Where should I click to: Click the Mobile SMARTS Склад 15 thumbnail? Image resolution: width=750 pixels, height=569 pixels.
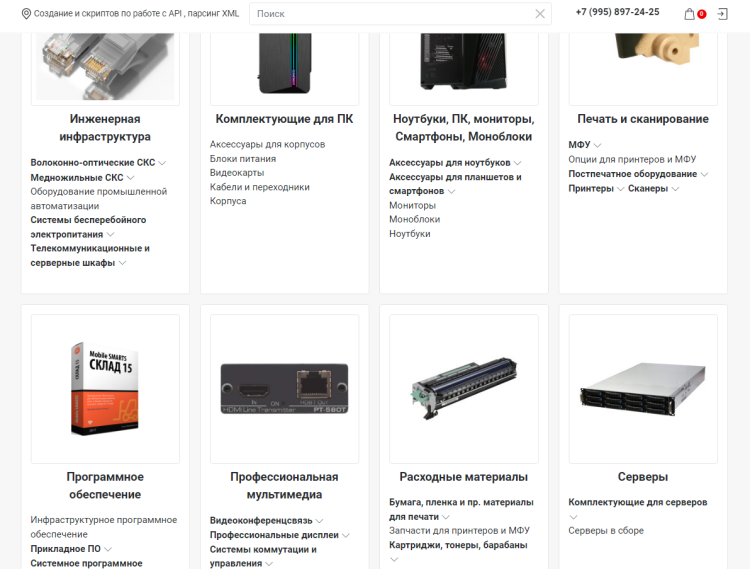(105, 389)
